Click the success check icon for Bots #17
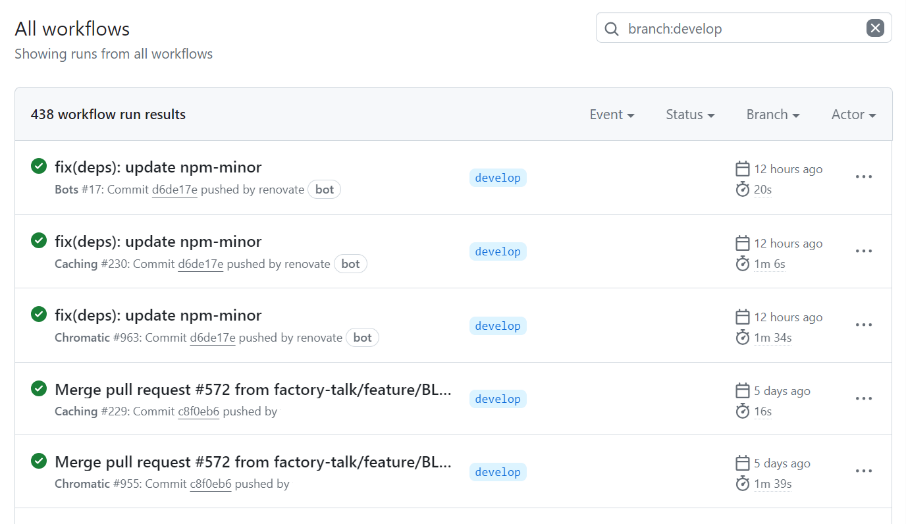 (x=39, y=166)
